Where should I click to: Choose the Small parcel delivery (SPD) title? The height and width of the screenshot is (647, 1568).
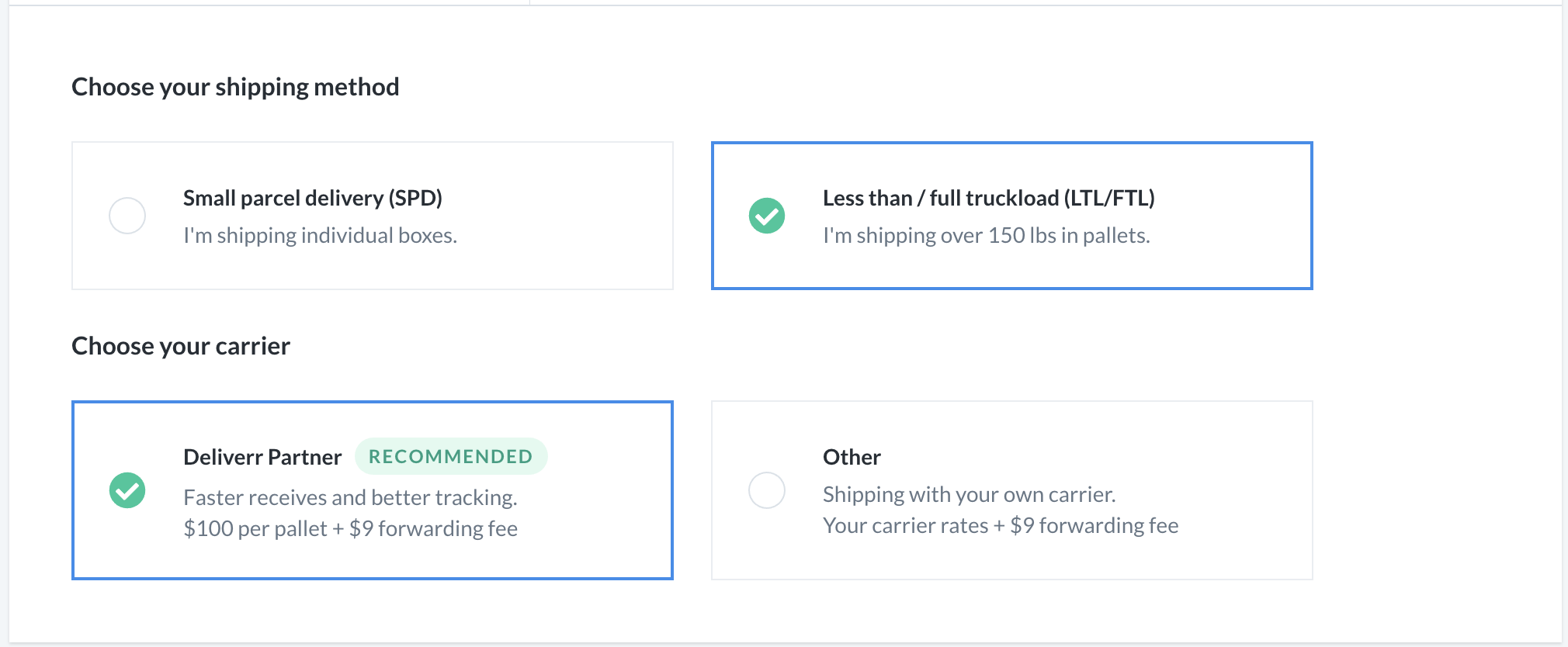[313, 198]
